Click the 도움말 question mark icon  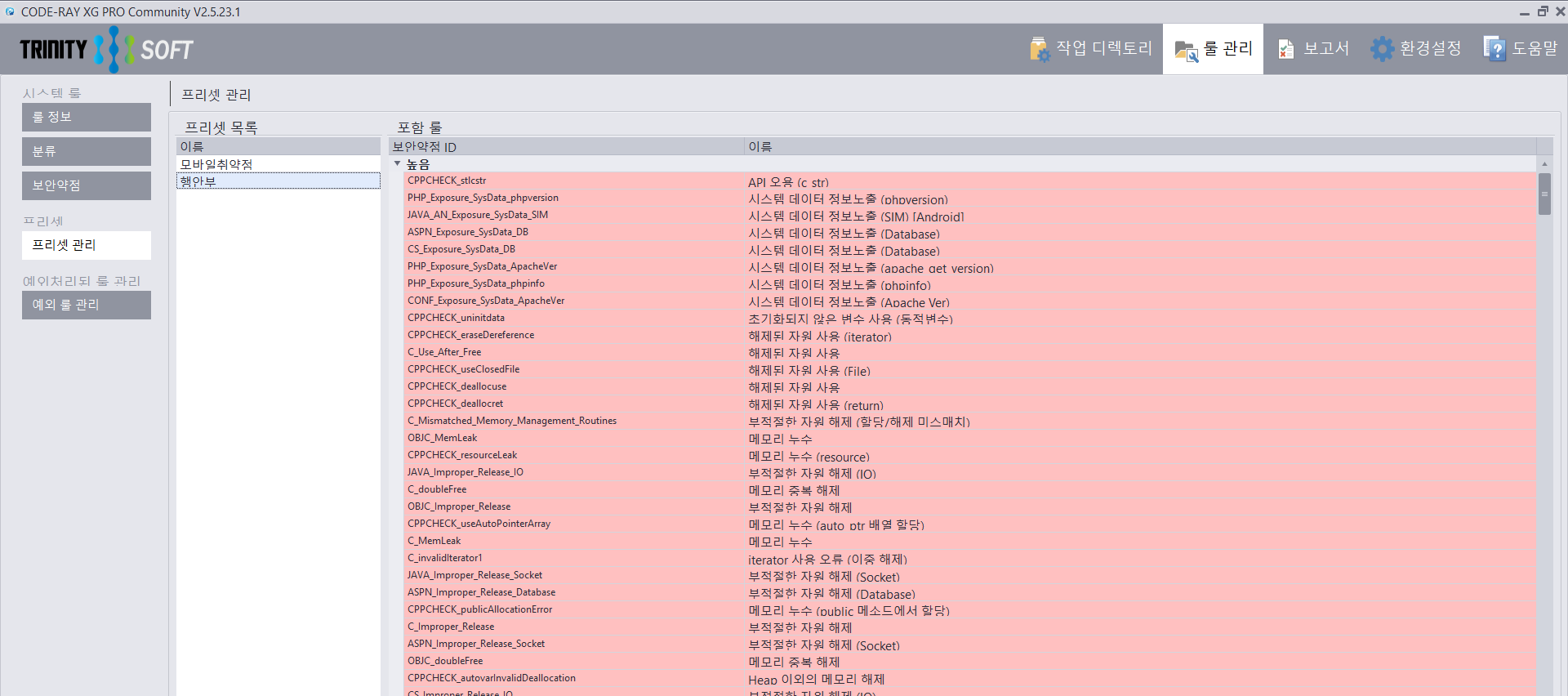1494,49
